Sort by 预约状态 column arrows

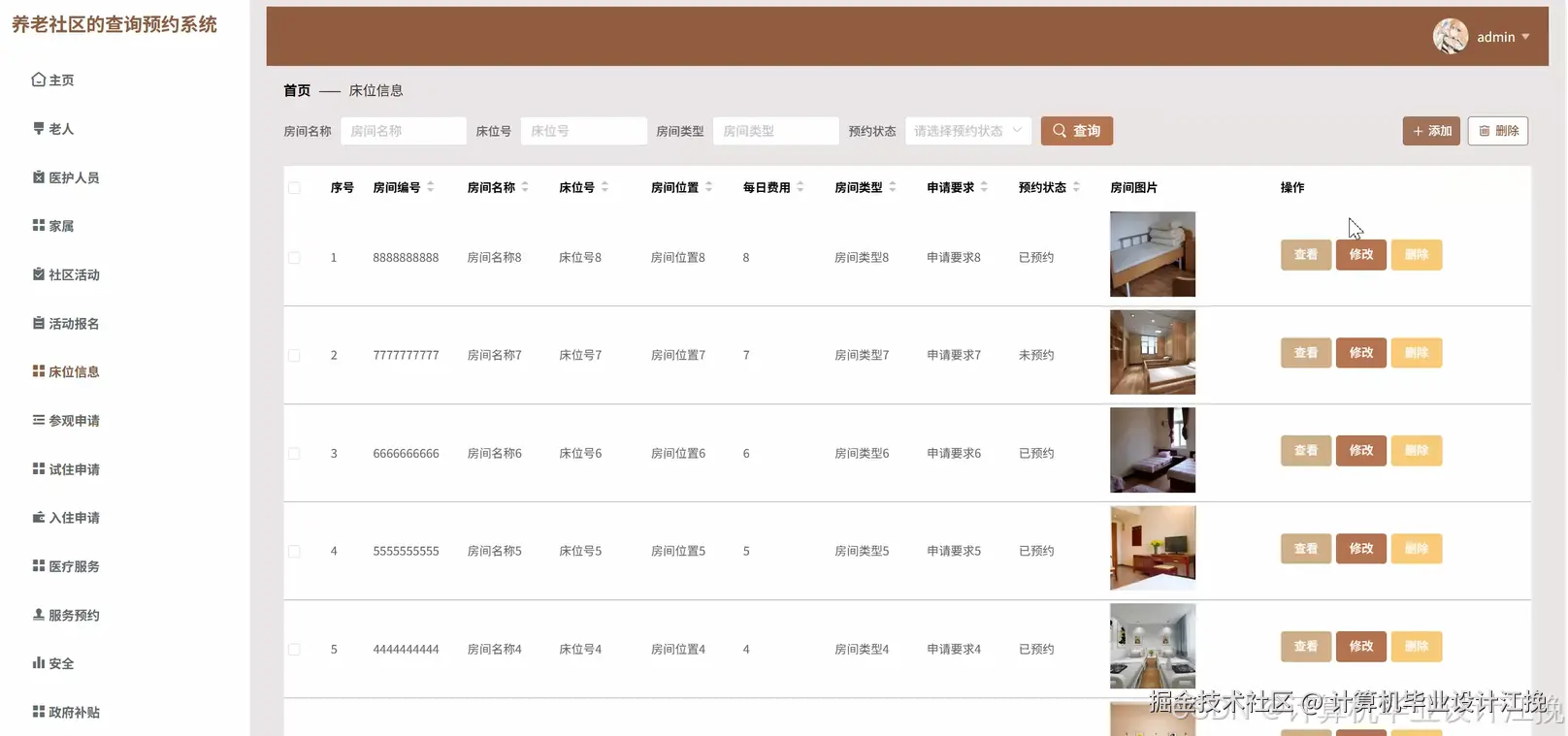1076,187
